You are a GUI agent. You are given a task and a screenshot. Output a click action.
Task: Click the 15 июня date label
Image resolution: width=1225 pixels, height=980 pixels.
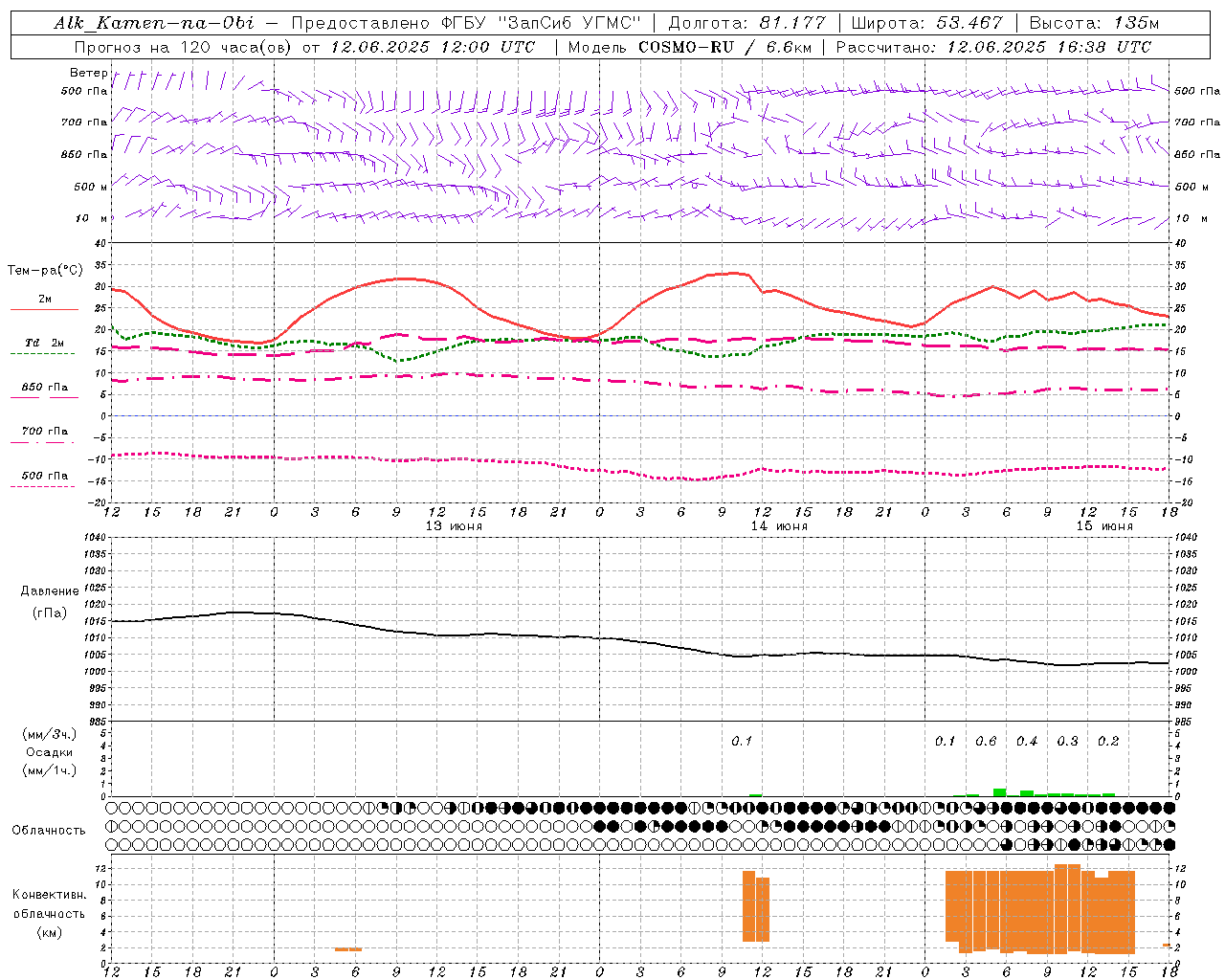point(1104,526)
